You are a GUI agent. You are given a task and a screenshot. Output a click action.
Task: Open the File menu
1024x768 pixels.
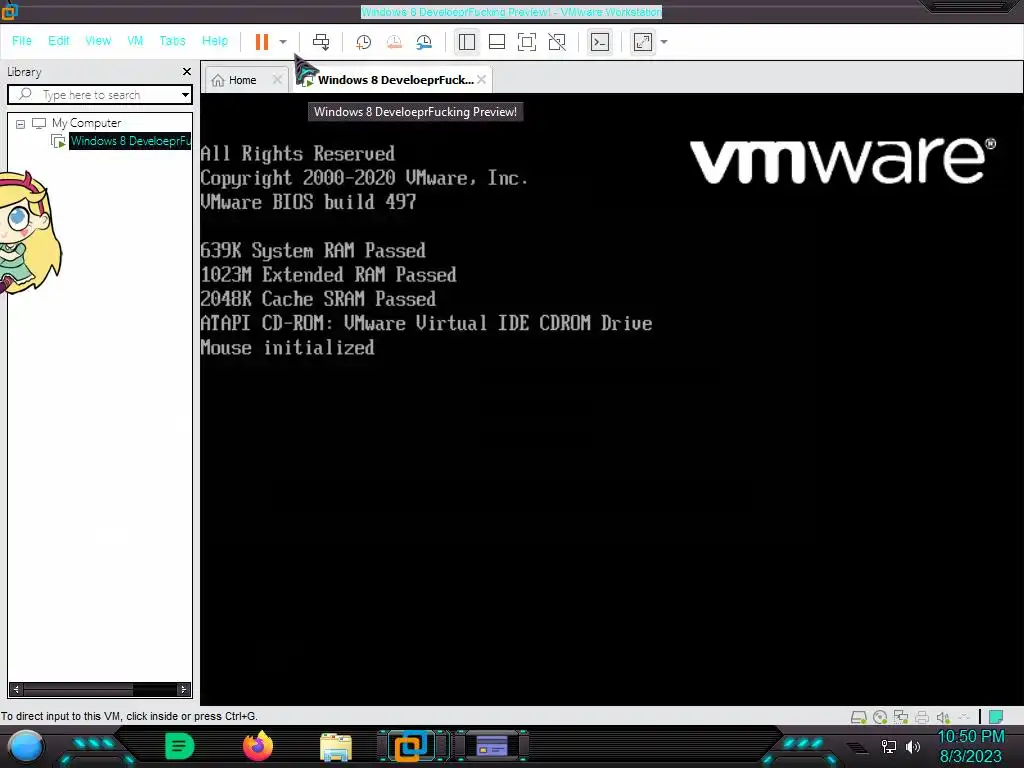[22, 40]
